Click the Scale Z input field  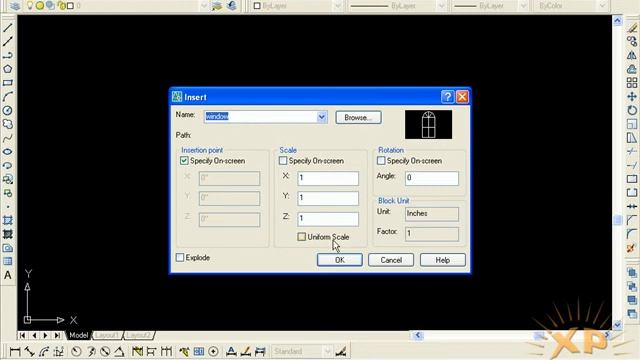tap(328, 219)
